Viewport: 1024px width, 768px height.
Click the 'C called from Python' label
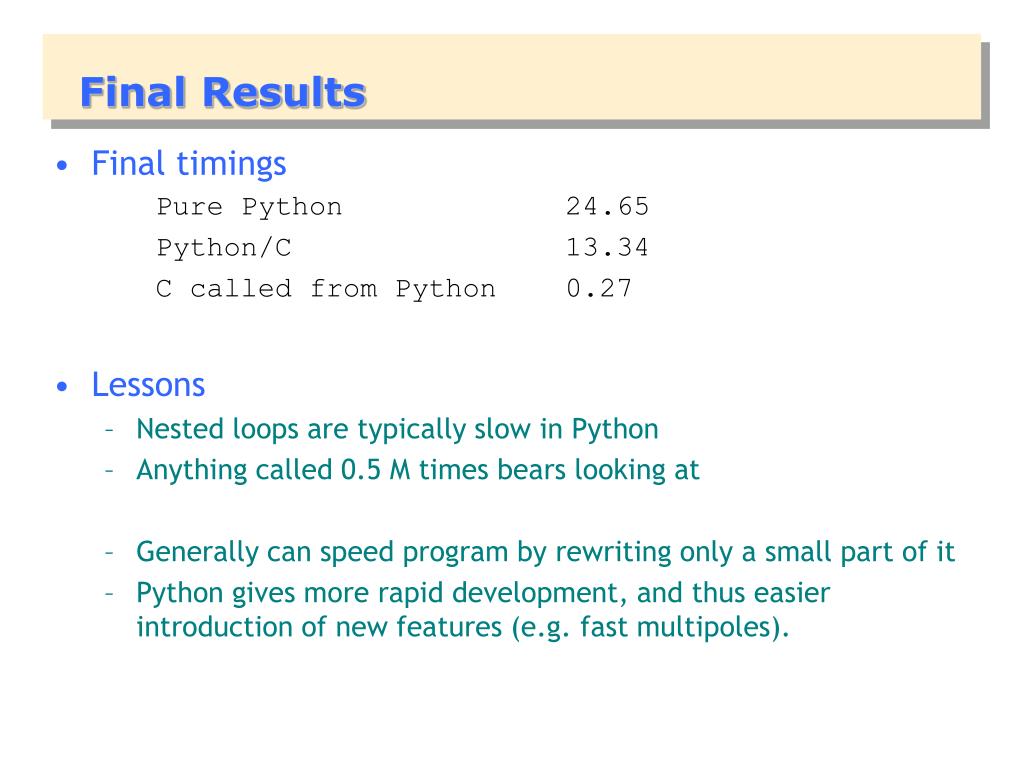point(326,289)
